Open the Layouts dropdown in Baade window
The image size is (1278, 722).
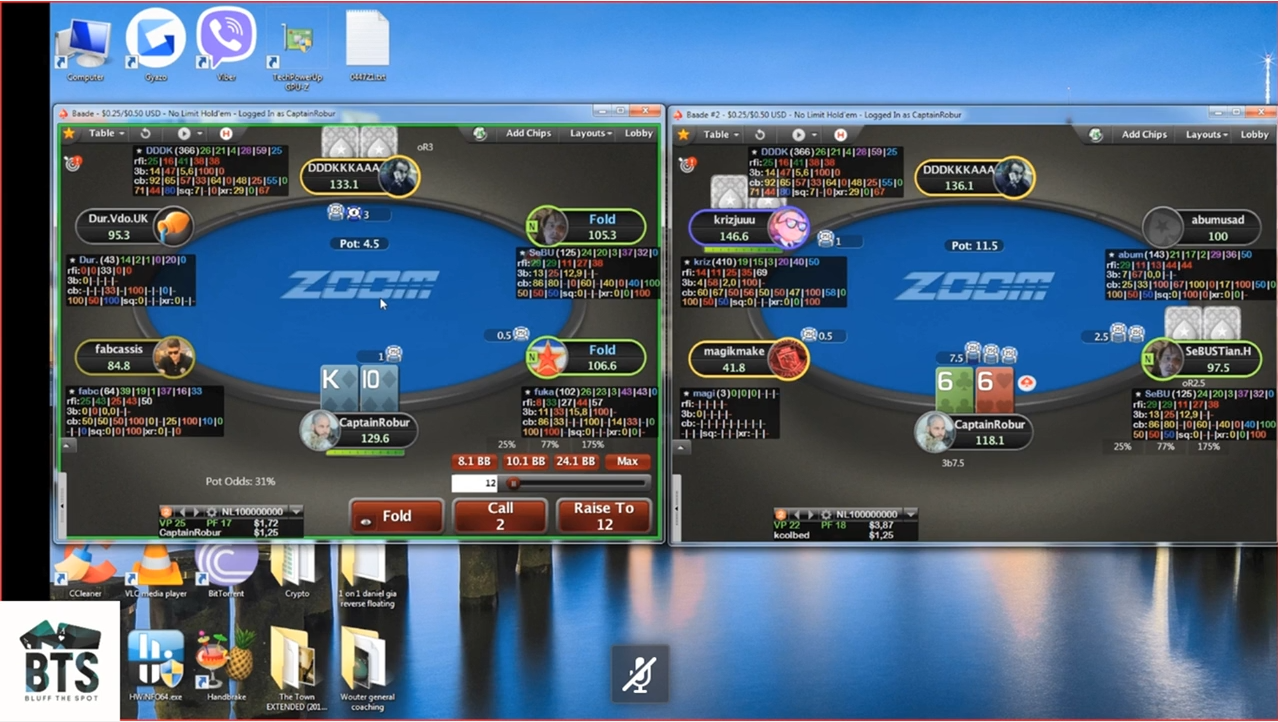[591, 133]
